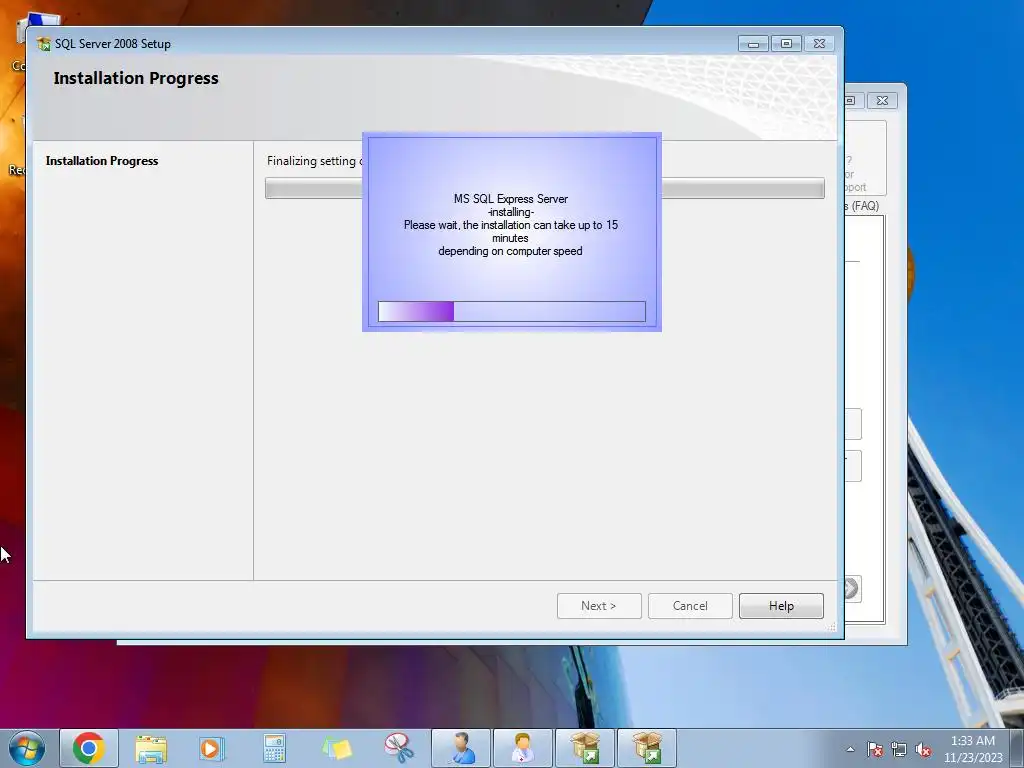This screenshot has width=1024, height=768.
Task: Click the round arrow button in background window
Action: click(x=851, y=588)
